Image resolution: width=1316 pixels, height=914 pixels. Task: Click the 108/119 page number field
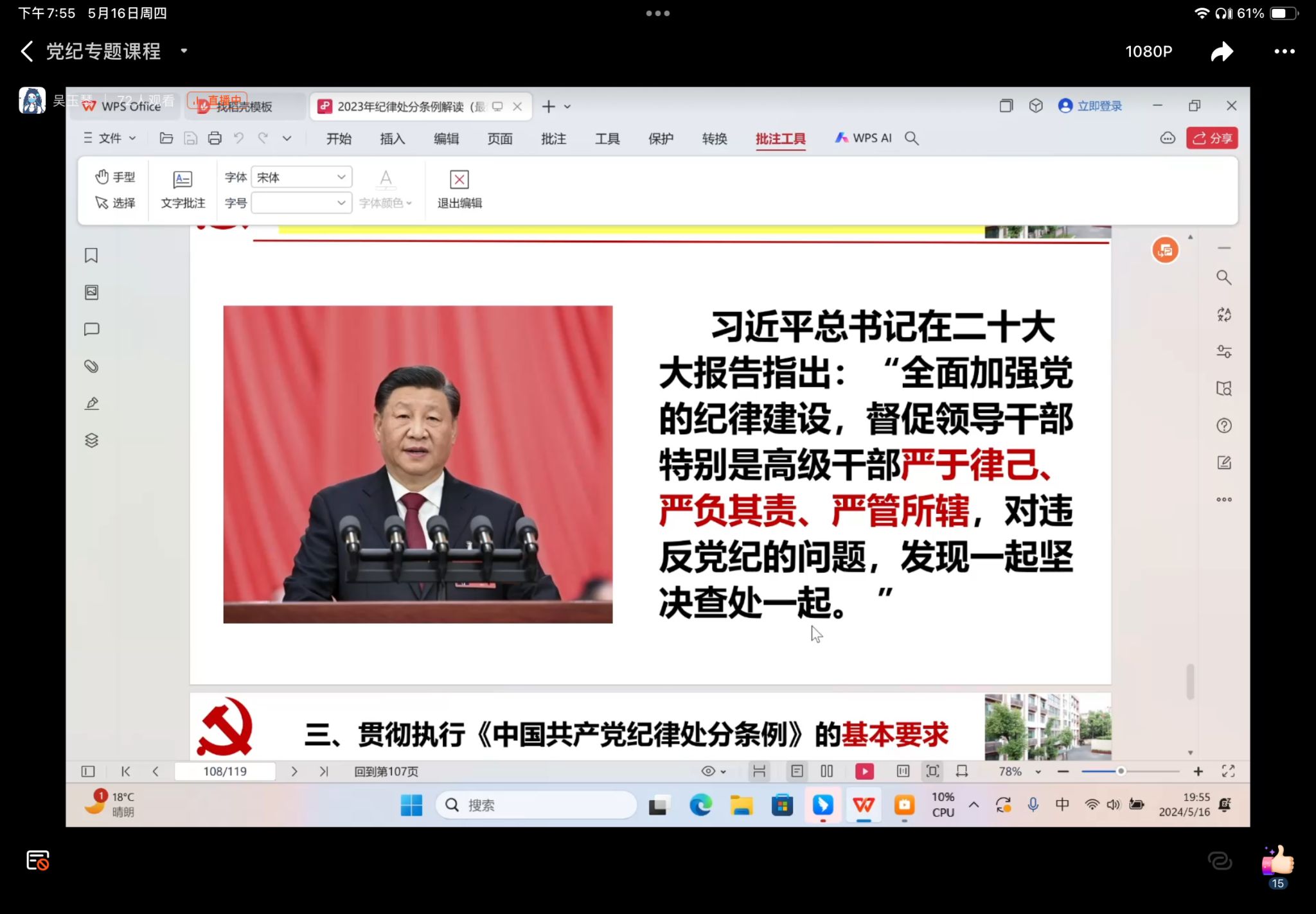click(225, 771)
